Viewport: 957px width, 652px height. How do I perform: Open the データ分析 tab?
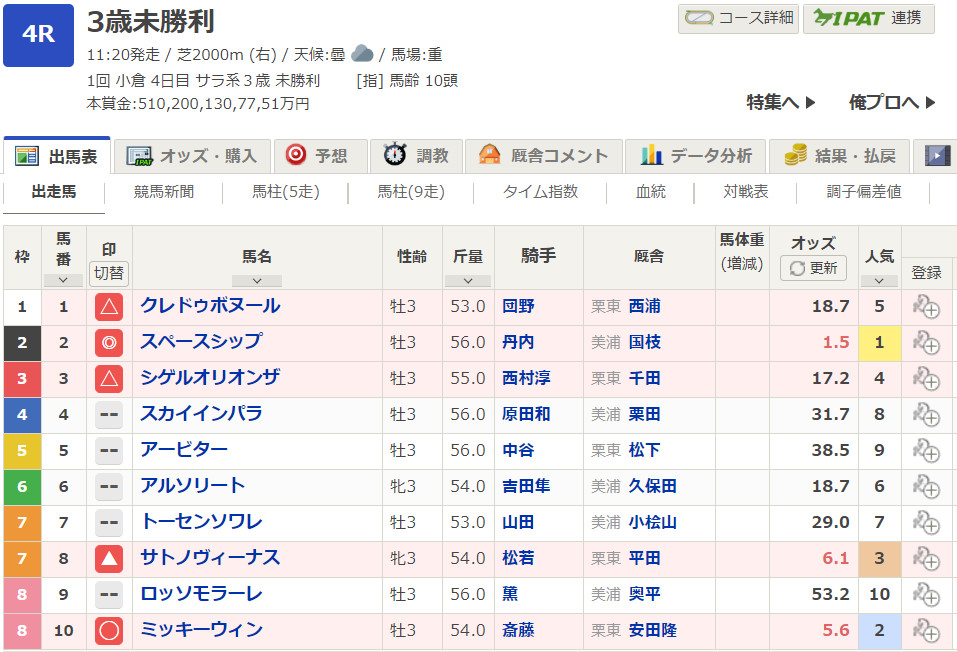tap(696, 156)
